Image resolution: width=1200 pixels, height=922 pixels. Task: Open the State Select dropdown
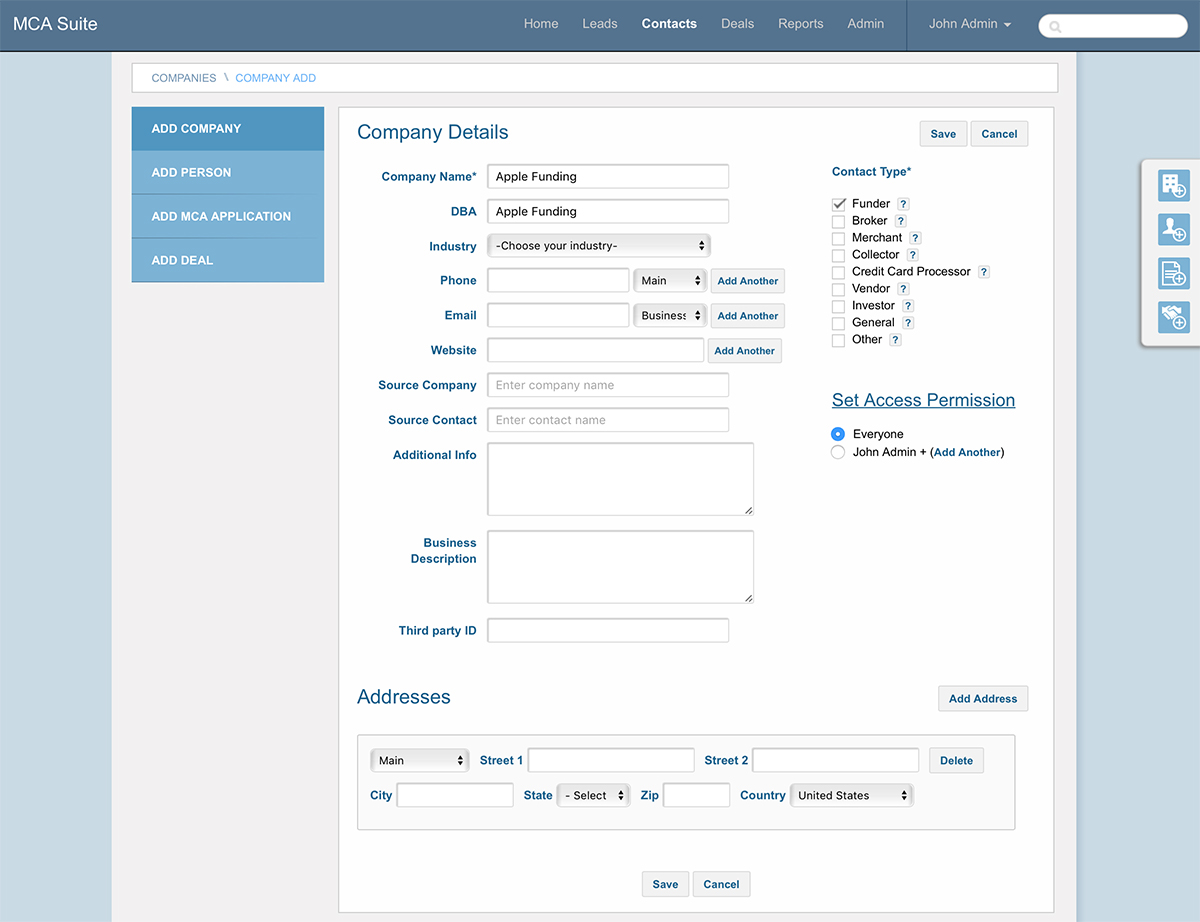pyautogui.click(x=594, y=796)
